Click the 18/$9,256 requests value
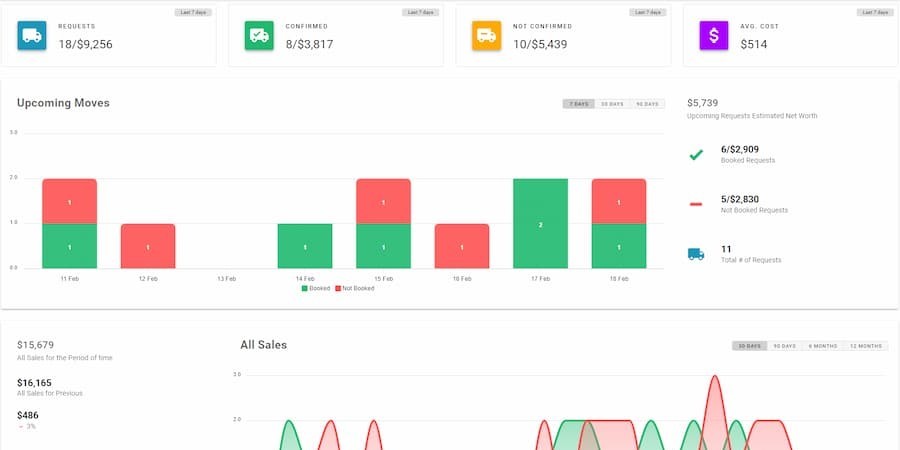Image resolution: width=900 pixels, height=450 pixels. (x=86, y=44)
